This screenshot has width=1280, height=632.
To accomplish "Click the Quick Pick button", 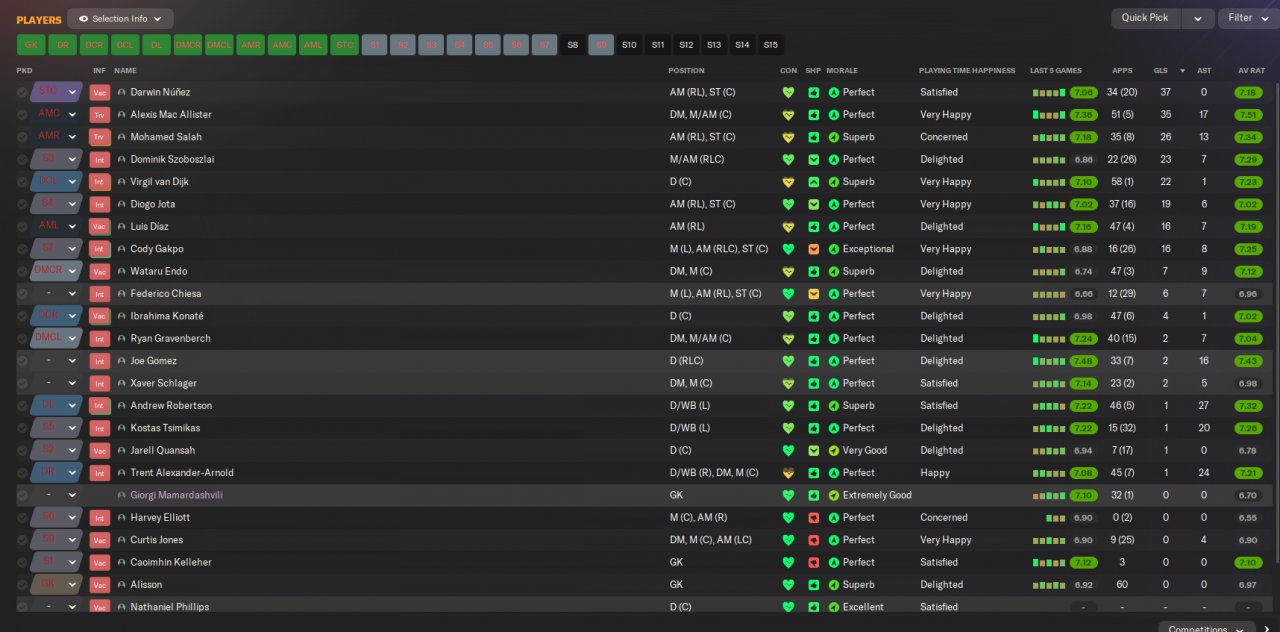I will [x=1145, y=18].
